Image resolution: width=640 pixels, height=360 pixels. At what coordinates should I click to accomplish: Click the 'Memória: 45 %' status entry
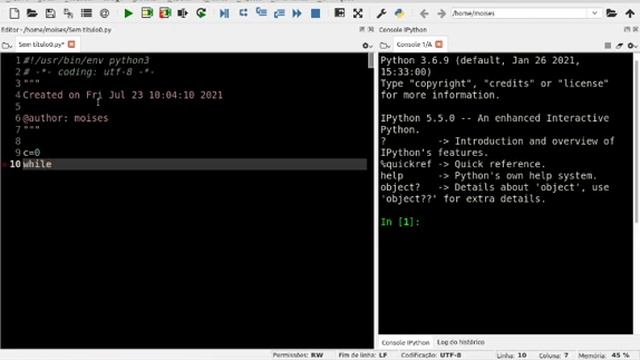(603, 356)
